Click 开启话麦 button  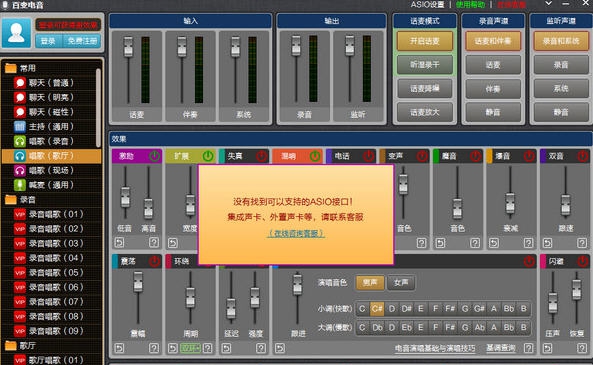pos(425,41)
